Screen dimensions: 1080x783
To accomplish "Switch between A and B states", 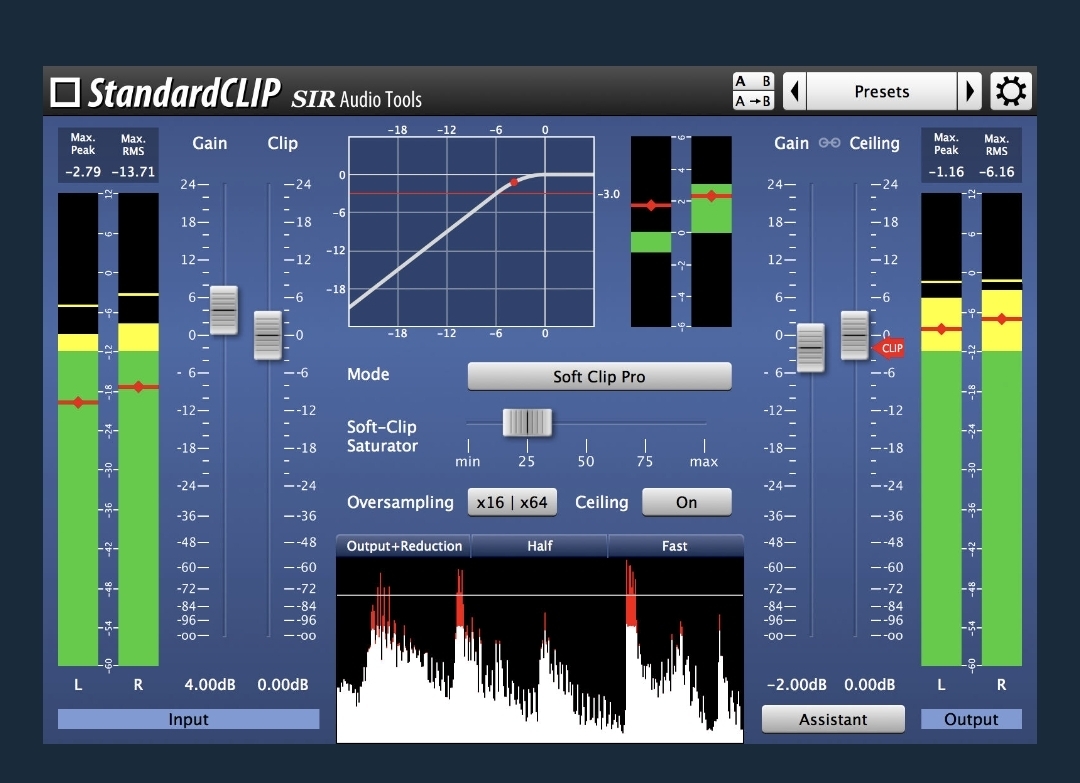I will pyautogui.click(x=752, y=82).
